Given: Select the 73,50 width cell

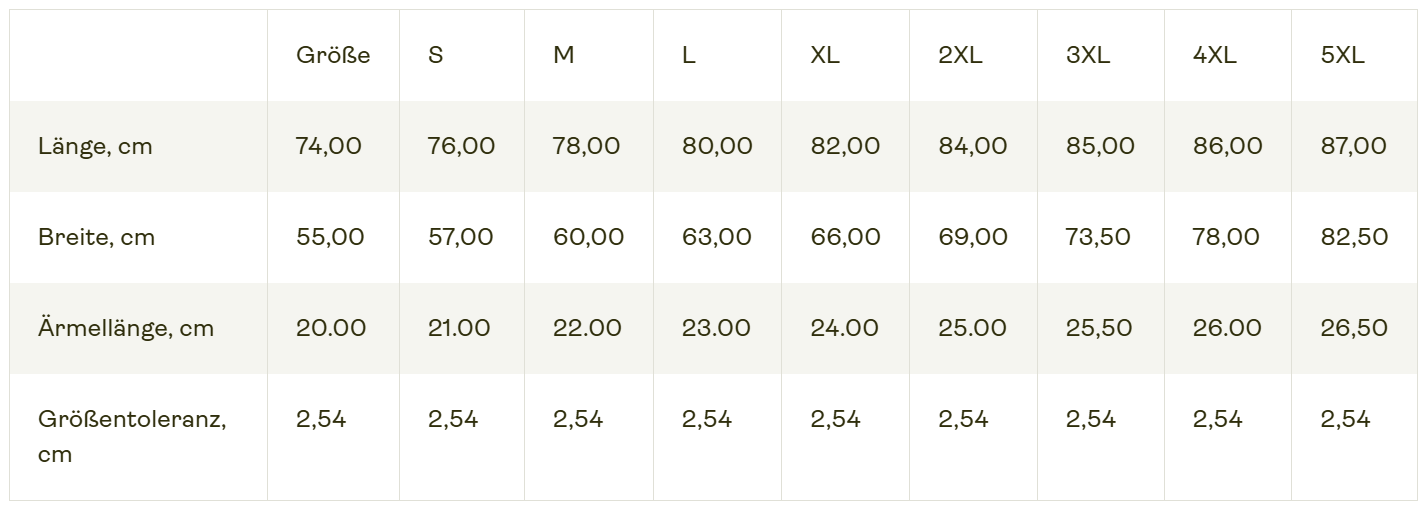Looking at the screenshot, I should 1098,237.
